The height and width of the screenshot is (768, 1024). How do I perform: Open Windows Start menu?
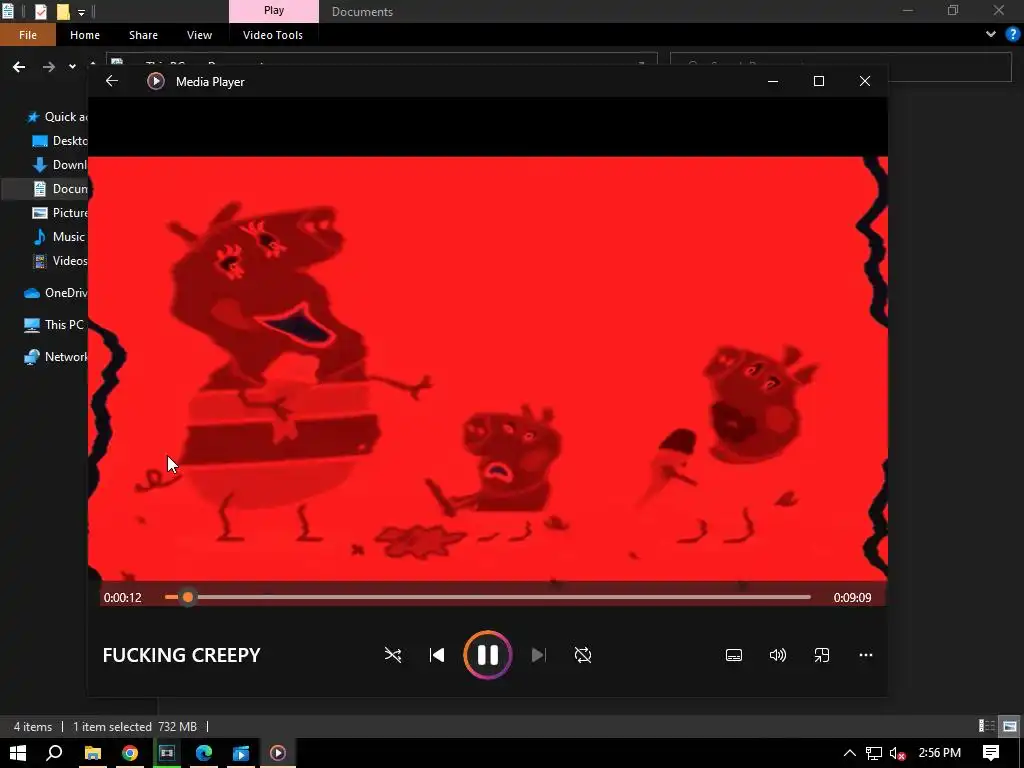coord(18,753)
